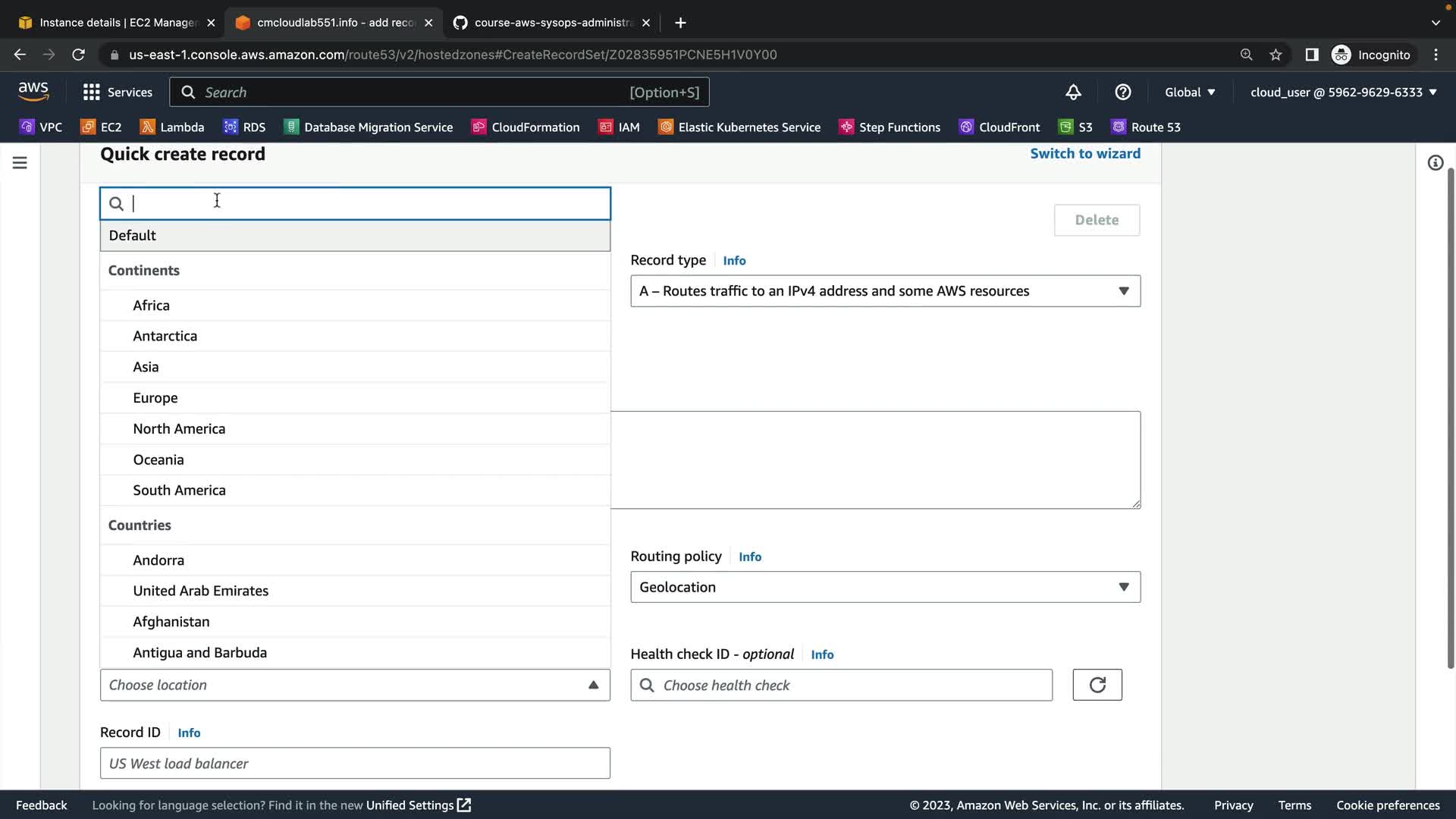1456x819 pixels.
Task: Open the AWS notifications bell icon
Action: click(1073, 93)
